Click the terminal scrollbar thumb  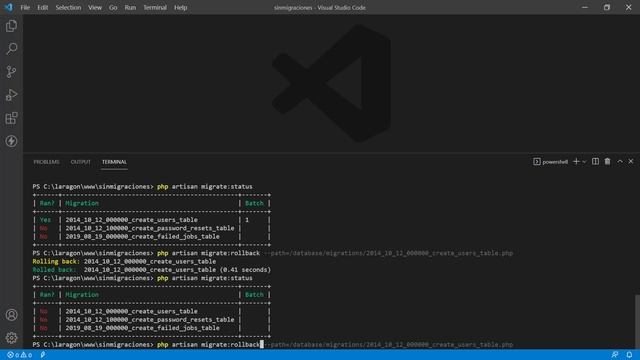tap(637, 321)
